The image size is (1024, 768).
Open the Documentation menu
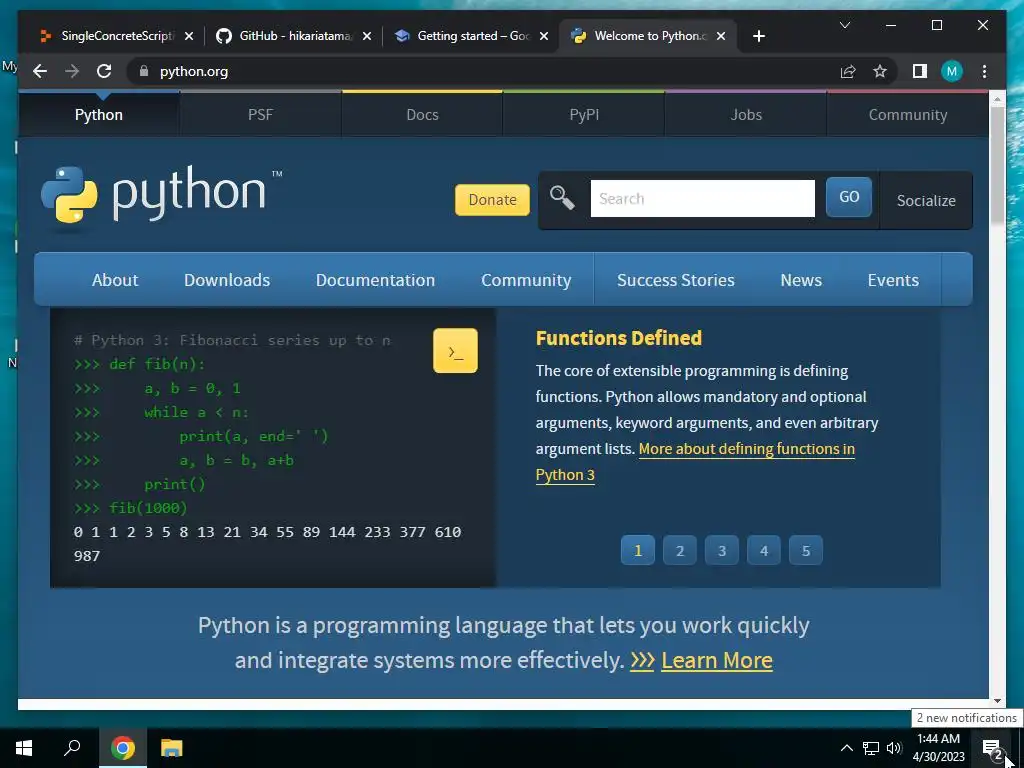376,280
